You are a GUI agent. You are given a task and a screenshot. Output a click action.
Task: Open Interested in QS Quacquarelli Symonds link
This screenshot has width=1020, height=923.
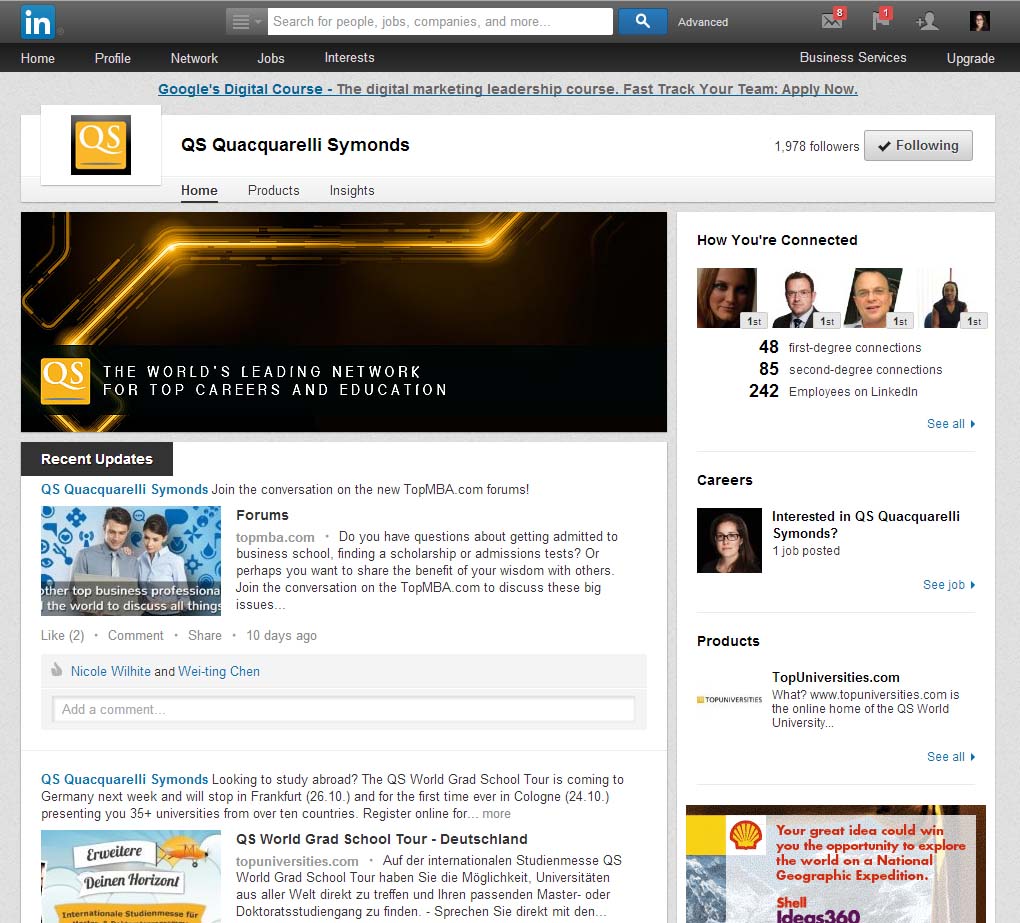(x=866, y=525)
